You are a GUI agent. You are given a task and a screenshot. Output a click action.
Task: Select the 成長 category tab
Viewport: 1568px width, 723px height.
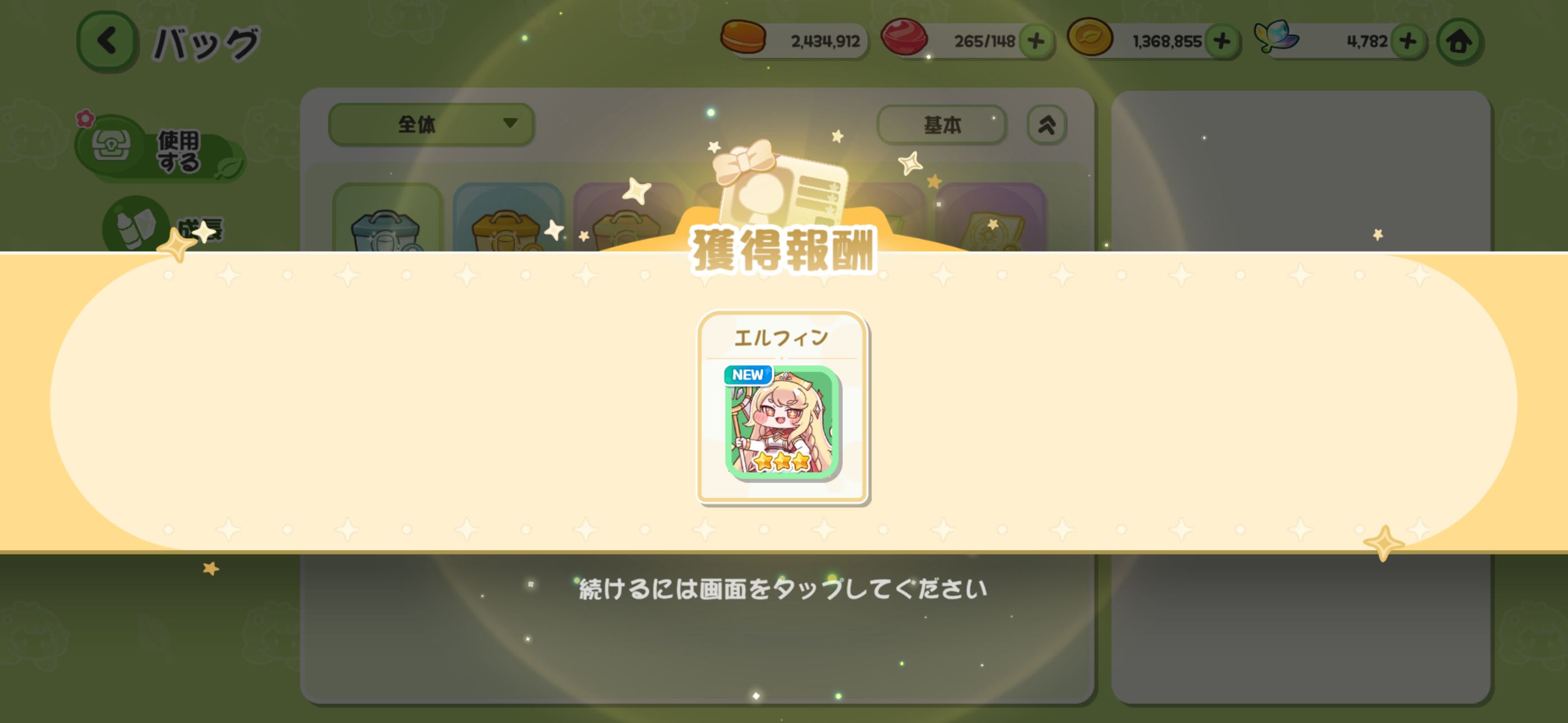164,225
